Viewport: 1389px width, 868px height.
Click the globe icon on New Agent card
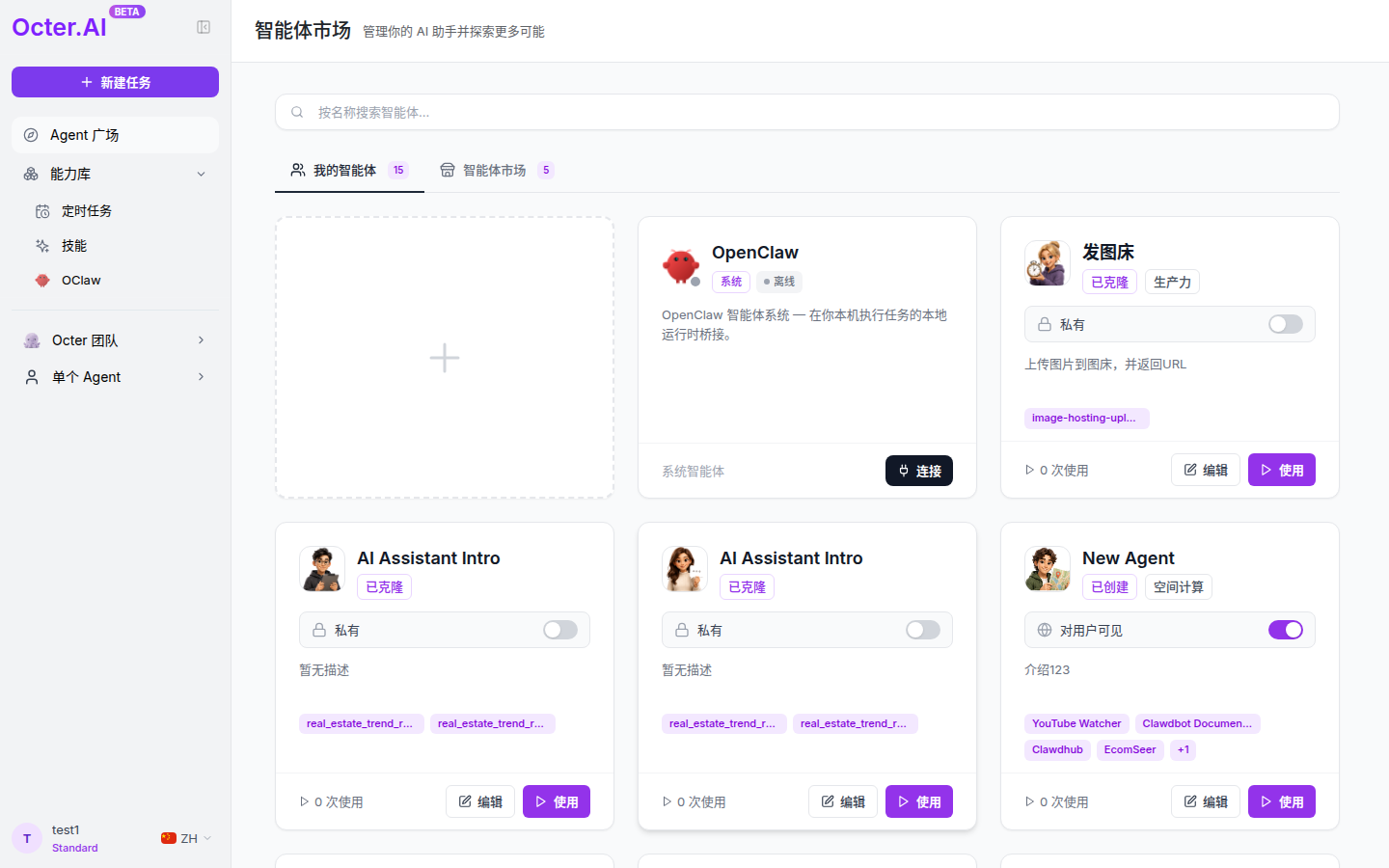(1045, 630)
